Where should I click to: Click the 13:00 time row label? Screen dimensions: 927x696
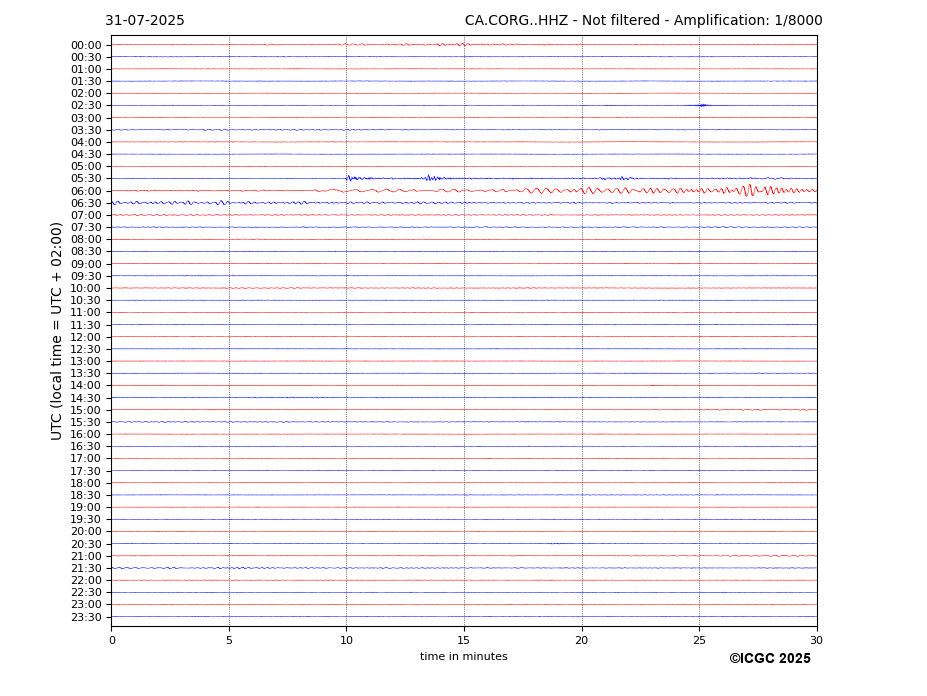click(x=86, y=361)
